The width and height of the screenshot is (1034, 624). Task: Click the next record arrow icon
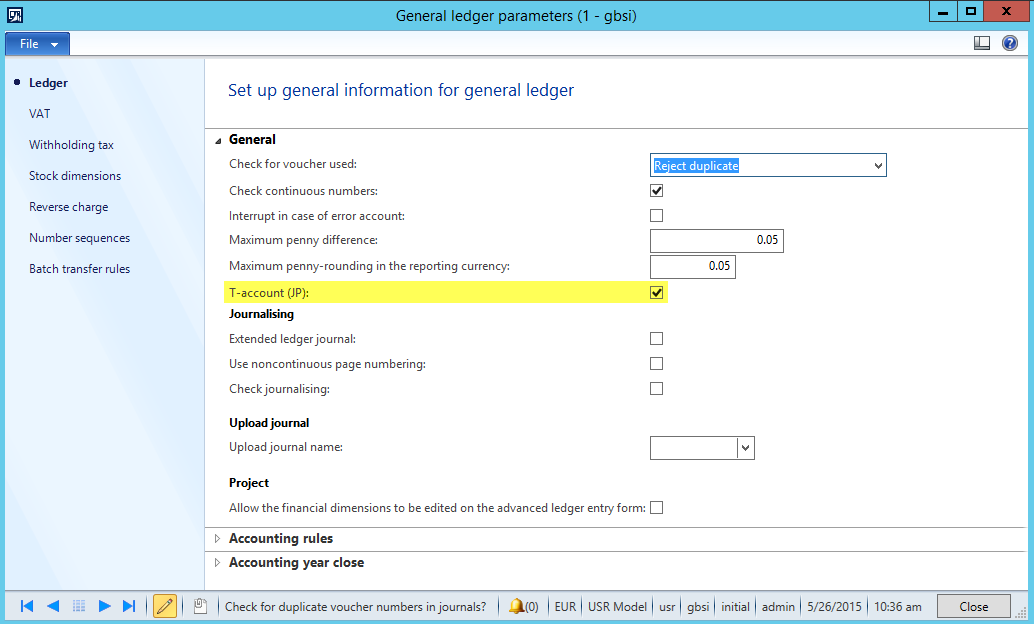pos(104,606)
